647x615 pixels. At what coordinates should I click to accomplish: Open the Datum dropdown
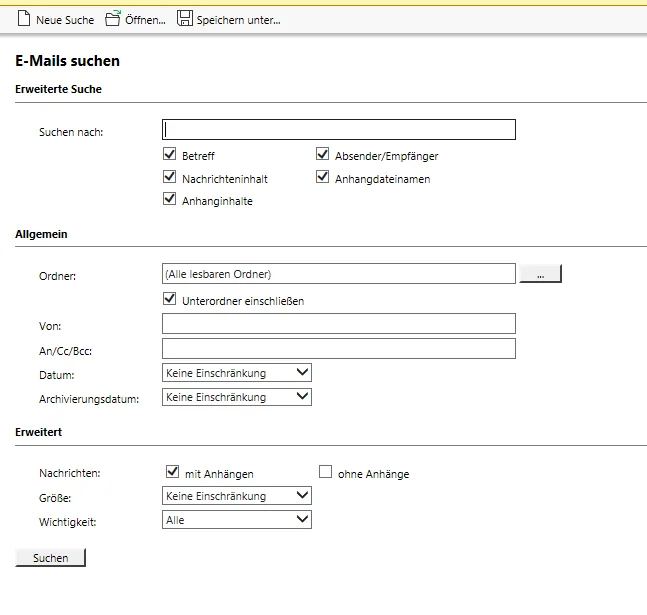(237, 373)
